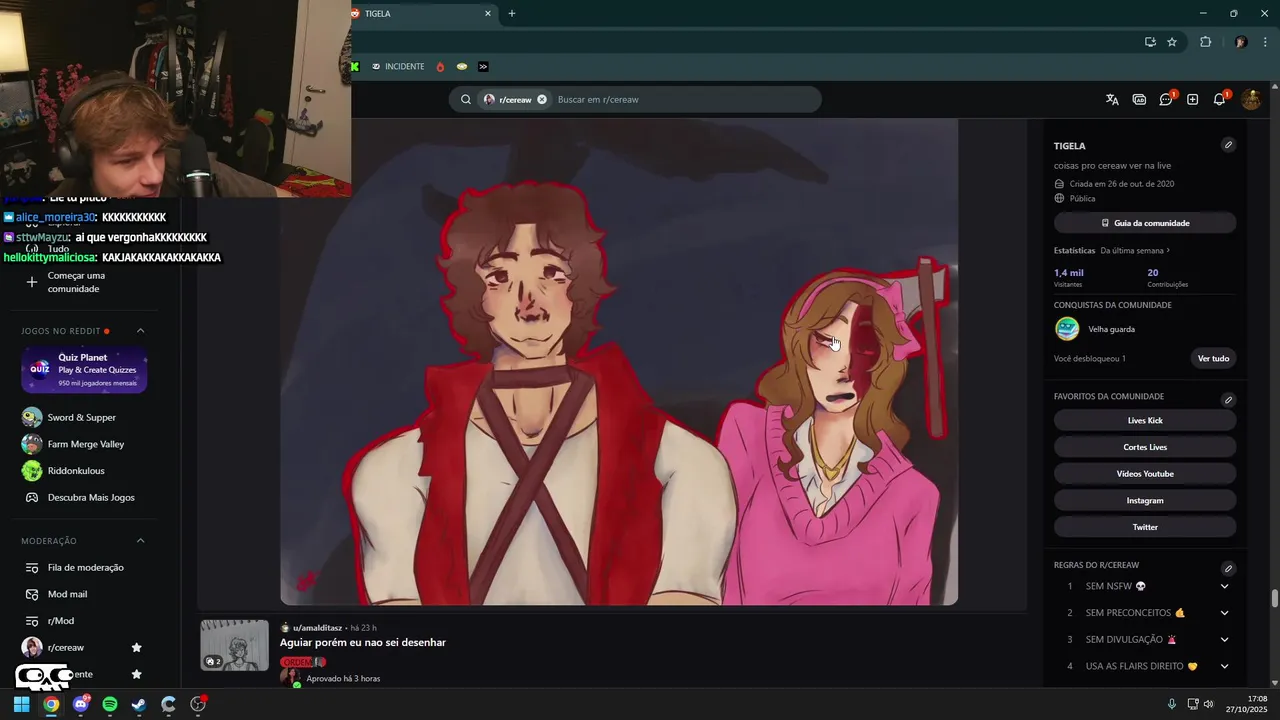Open new browser tab with plus
This screenshot has height=720, width=1280.
pyautogui.click(x=512, y=13)
